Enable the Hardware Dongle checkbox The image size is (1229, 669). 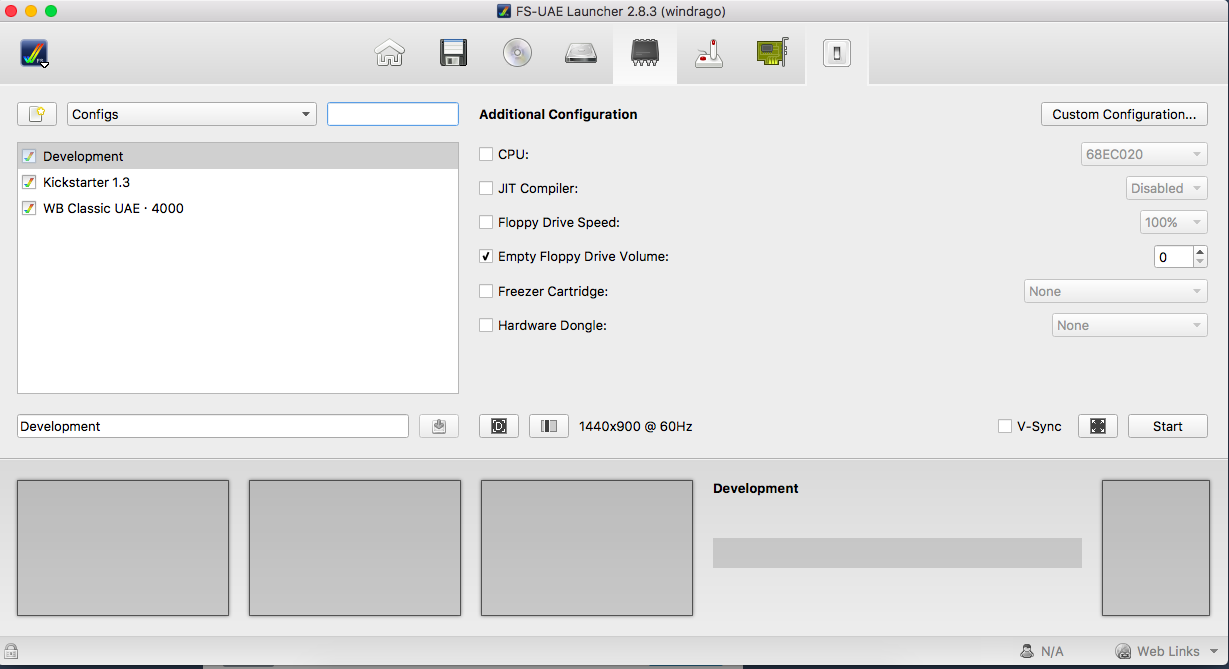(486, 325)
